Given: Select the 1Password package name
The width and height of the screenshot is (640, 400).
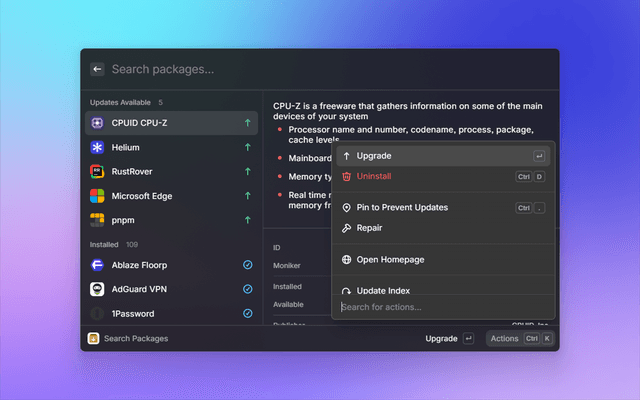Looking at the screenshot, I should click(133, 313).
